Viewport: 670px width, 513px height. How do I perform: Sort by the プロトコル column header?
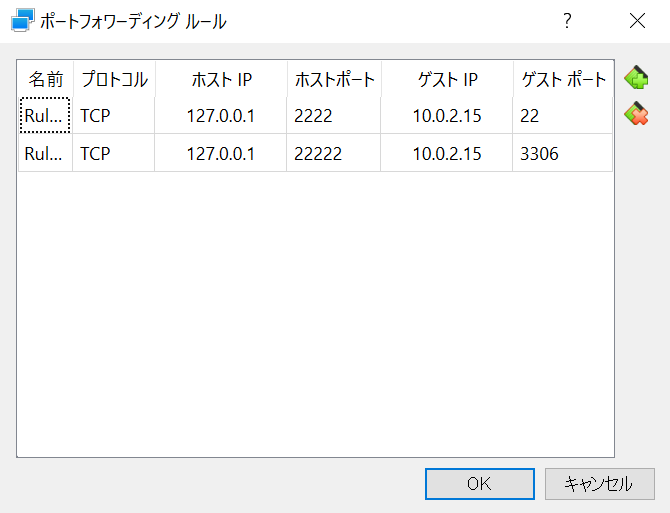114,79
